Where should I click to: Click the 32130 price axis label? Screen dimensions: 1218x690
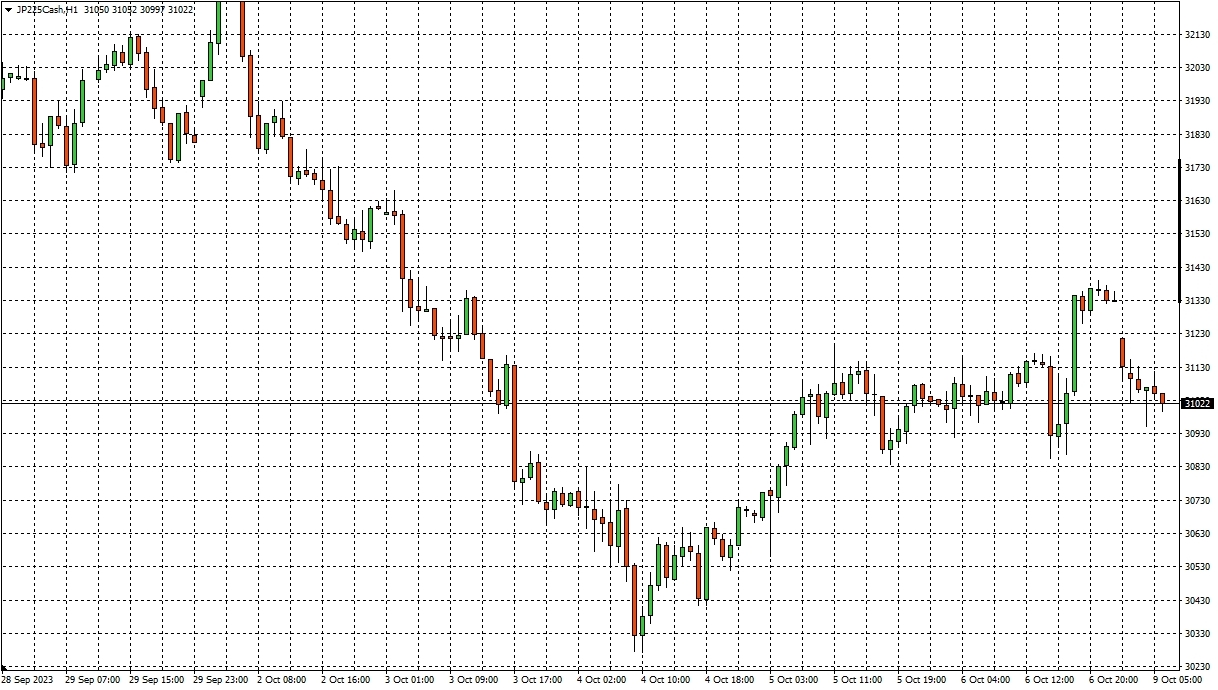pos(1197,35)
